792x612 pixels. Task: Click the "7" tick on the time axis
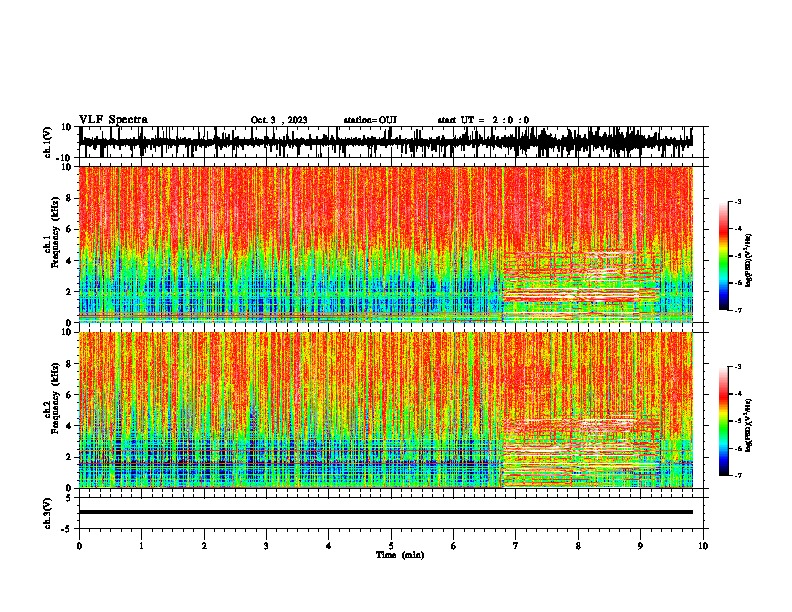(x=516, y=546)
